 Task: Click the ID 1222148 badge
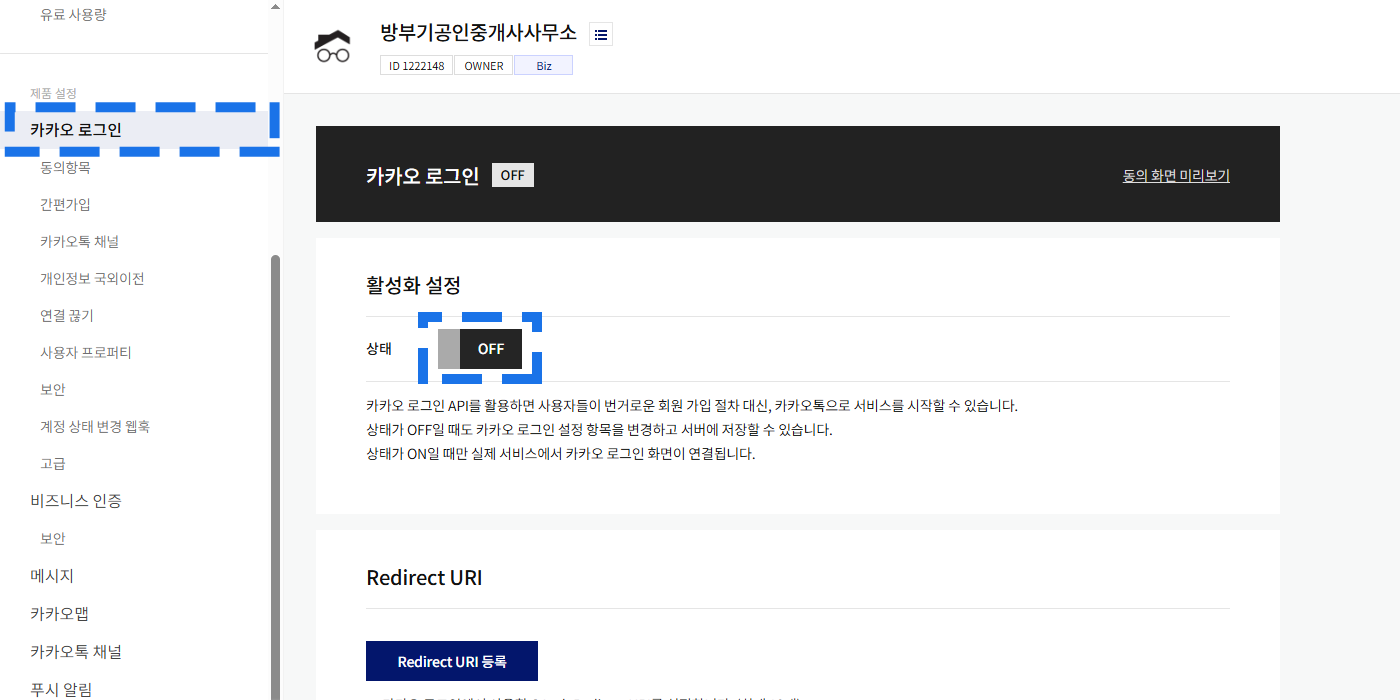click(x=416, y=66)
